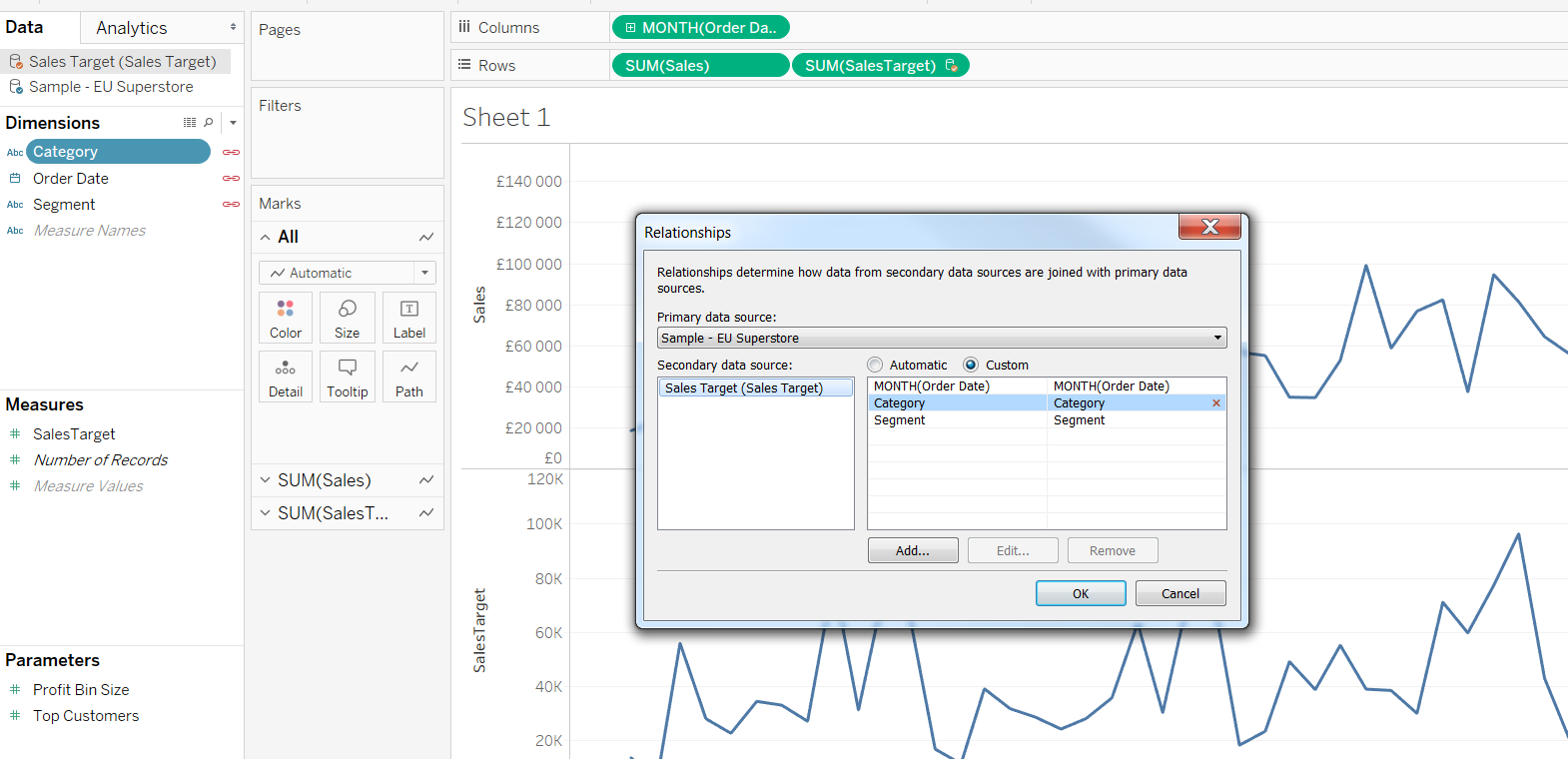Click the Add... button in Relationships

click(912, 551)
